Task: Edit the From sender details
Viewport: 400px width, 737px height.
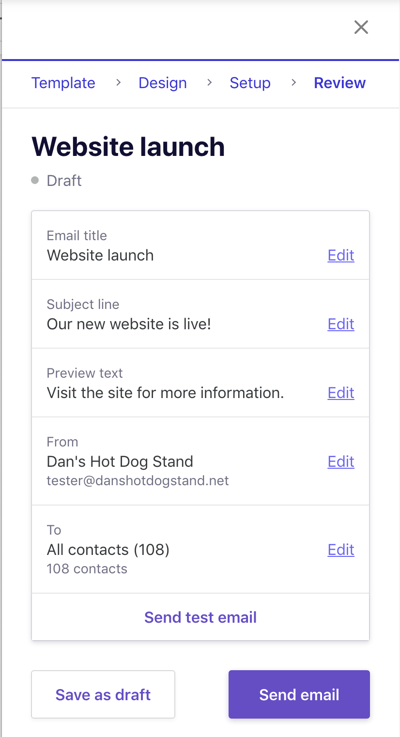Action: coord(341,462)
